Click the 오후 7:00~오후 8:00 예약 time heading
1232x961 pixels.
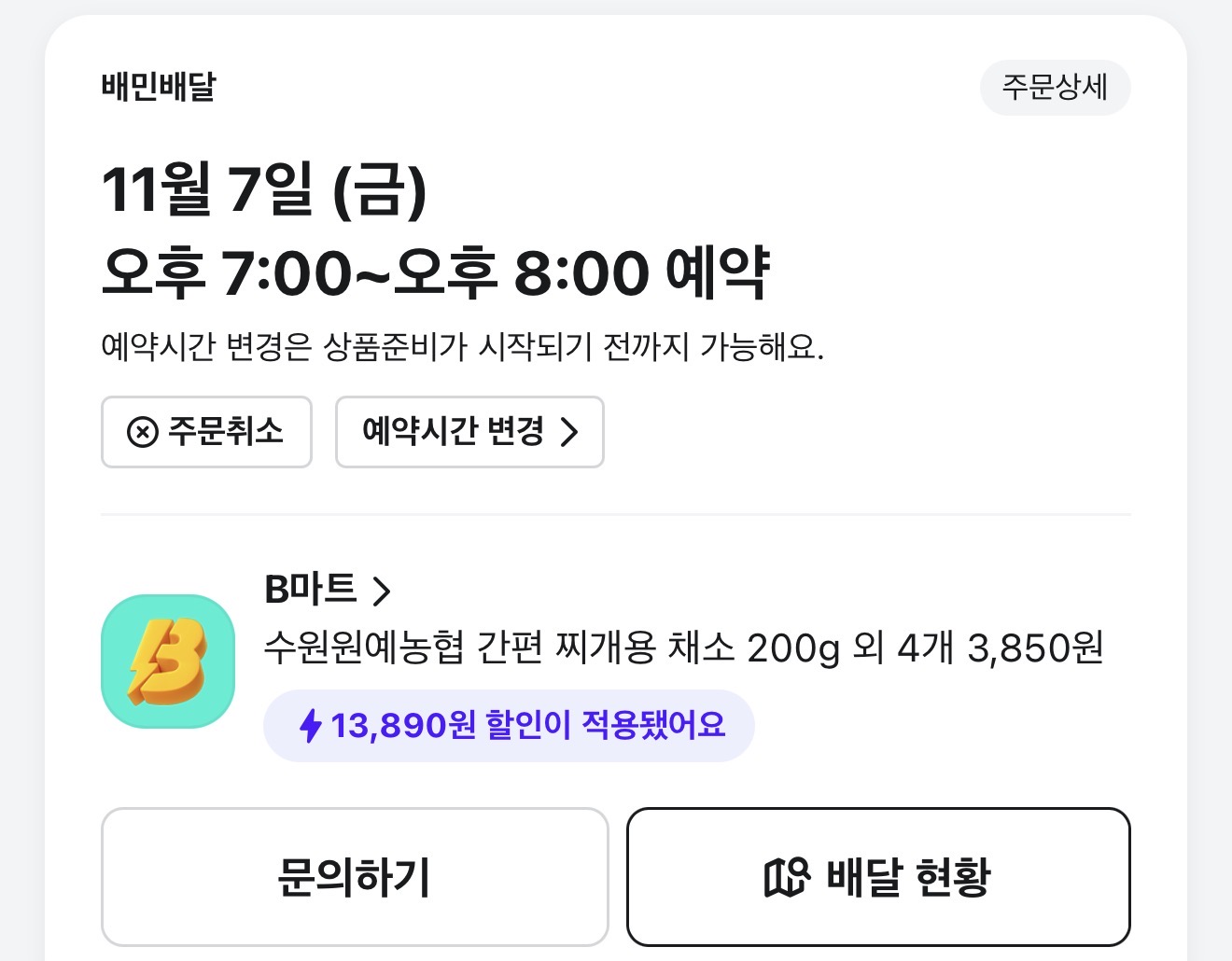435,272
